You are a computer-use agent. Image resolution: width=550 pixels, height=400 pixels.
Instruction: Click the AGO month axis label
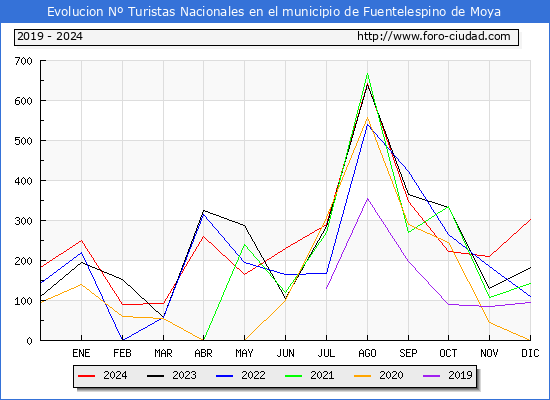pyautogui.click(x=367, y=353)
